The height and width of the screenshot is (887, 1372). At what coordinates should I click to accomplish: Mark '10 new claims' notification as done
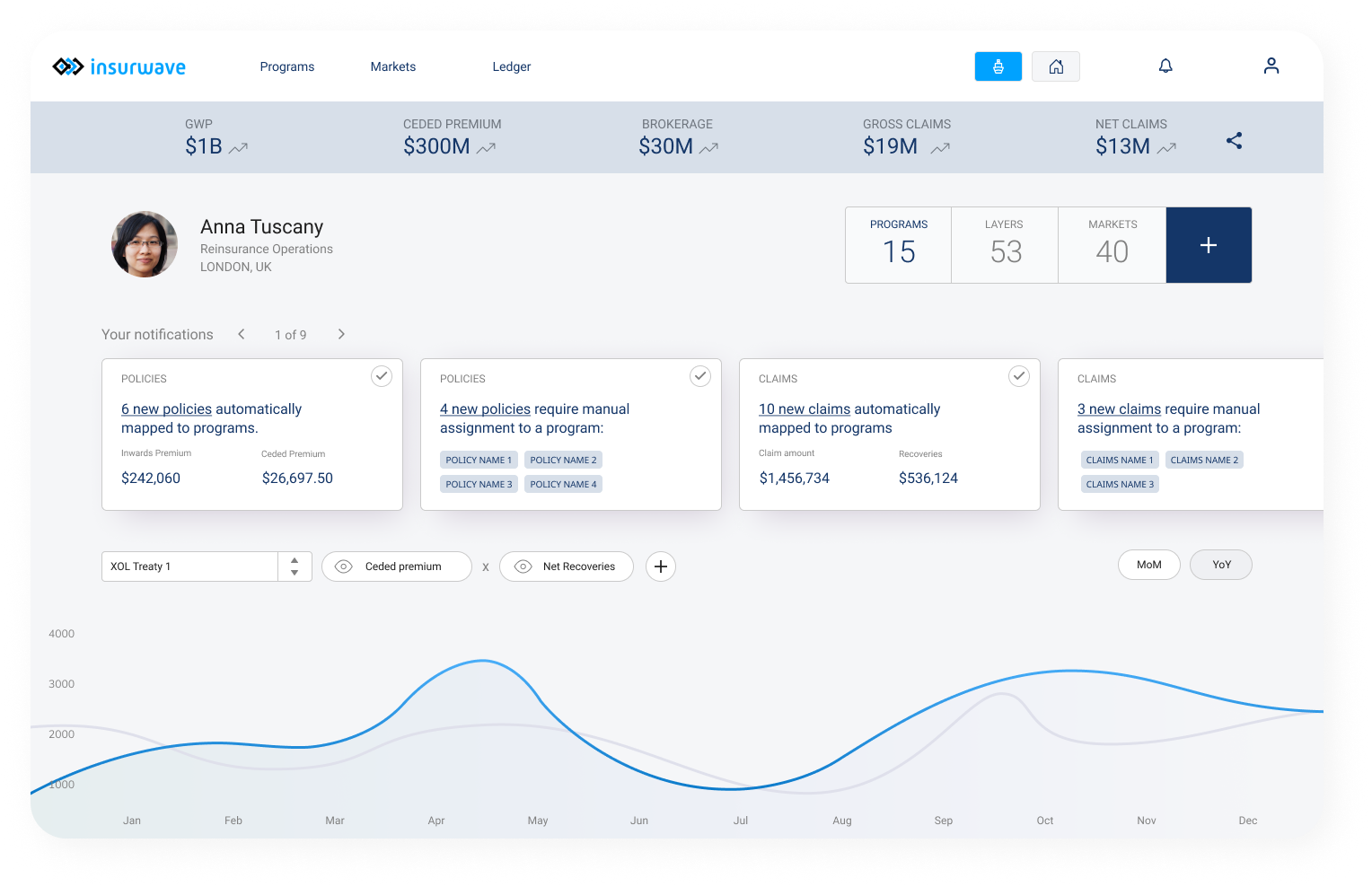1019,376
